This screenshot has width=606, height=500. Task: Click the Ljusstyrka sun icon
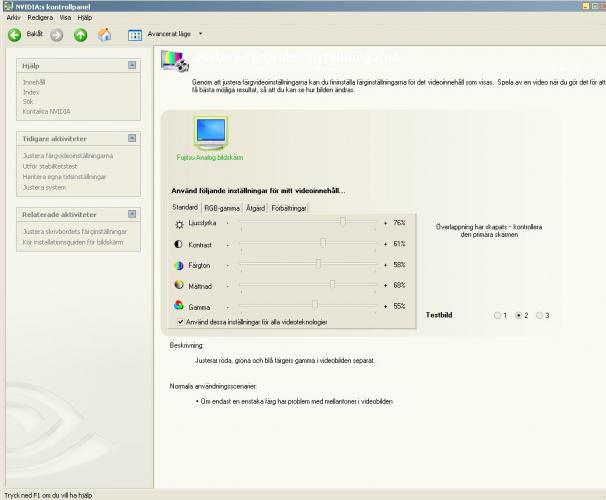point(179,223)
